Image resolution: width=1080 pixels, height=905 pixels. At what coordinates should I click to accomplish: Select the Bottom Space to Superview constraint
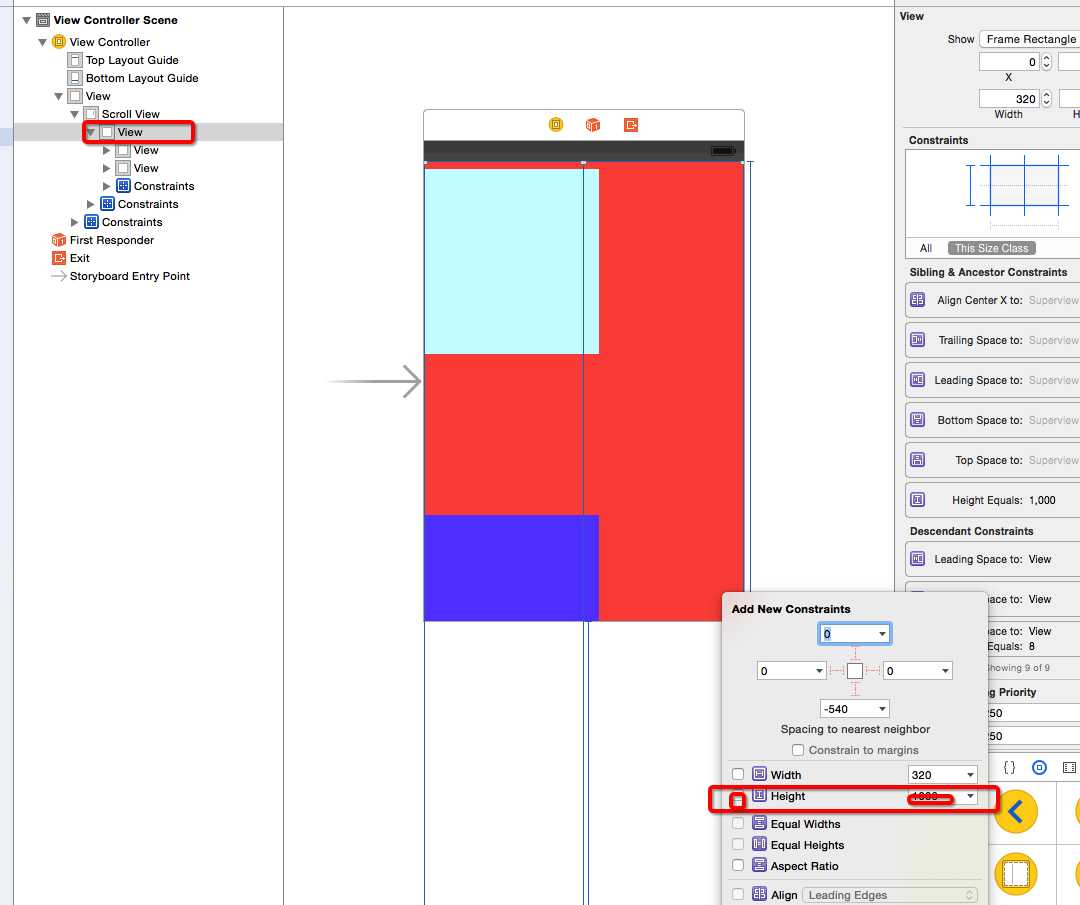coord(993,420)
